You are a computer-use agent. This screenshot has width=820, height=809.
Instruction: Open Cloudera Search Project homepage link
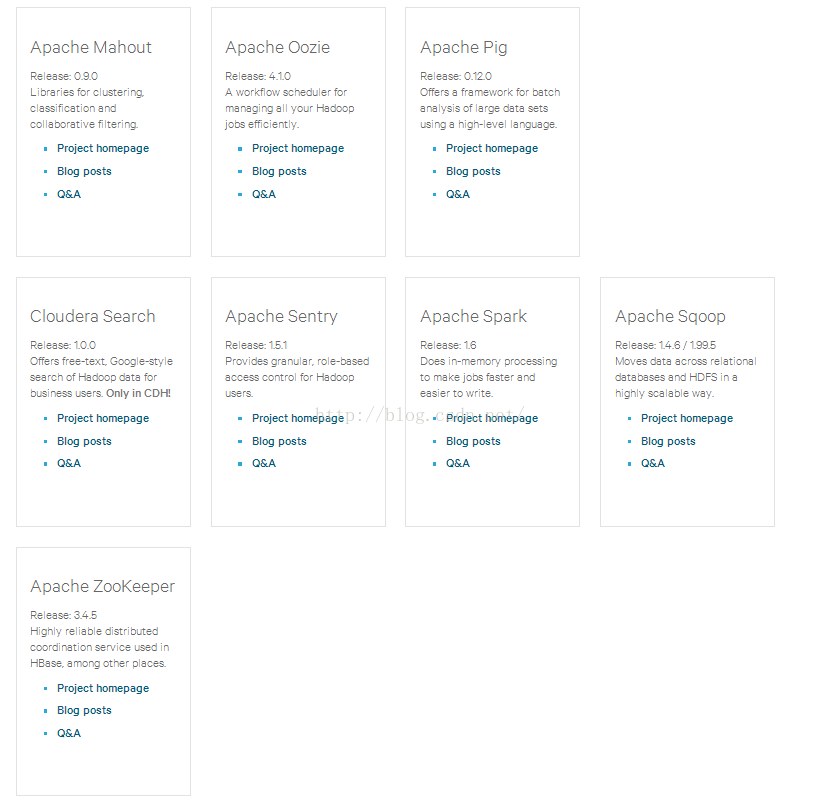(103, 418)
